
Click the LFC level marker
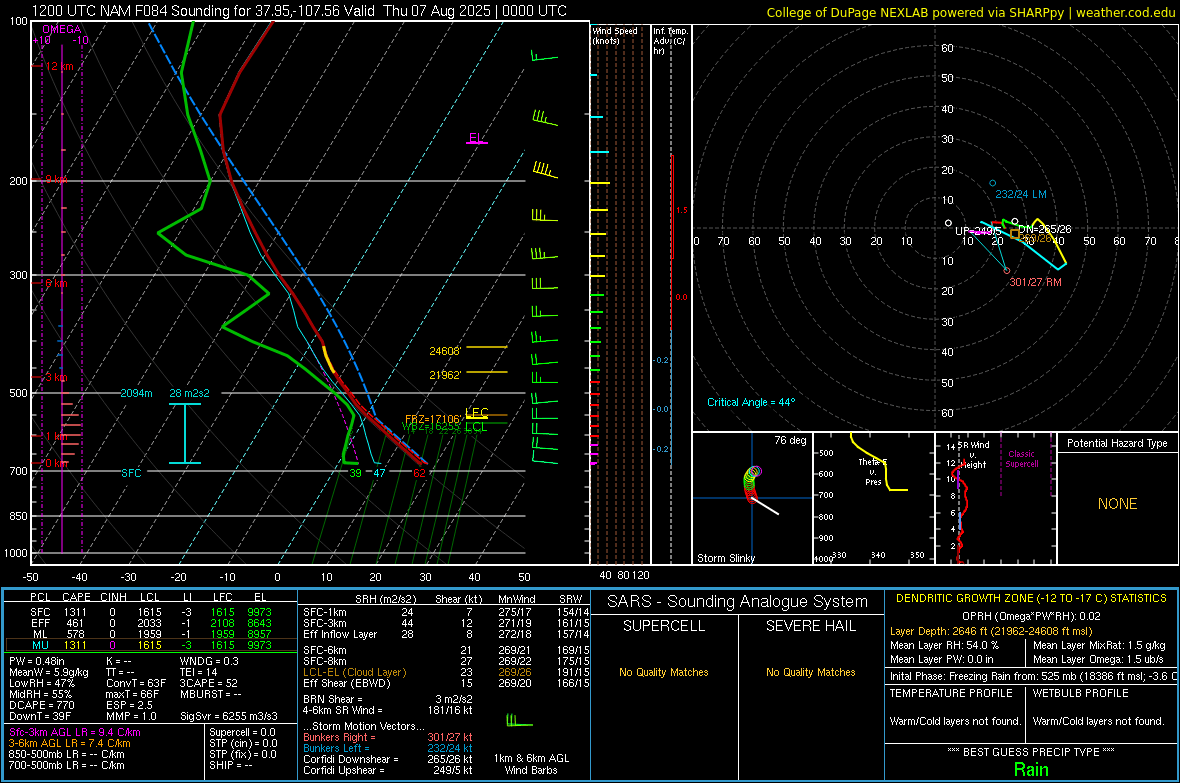click(477, 413)
